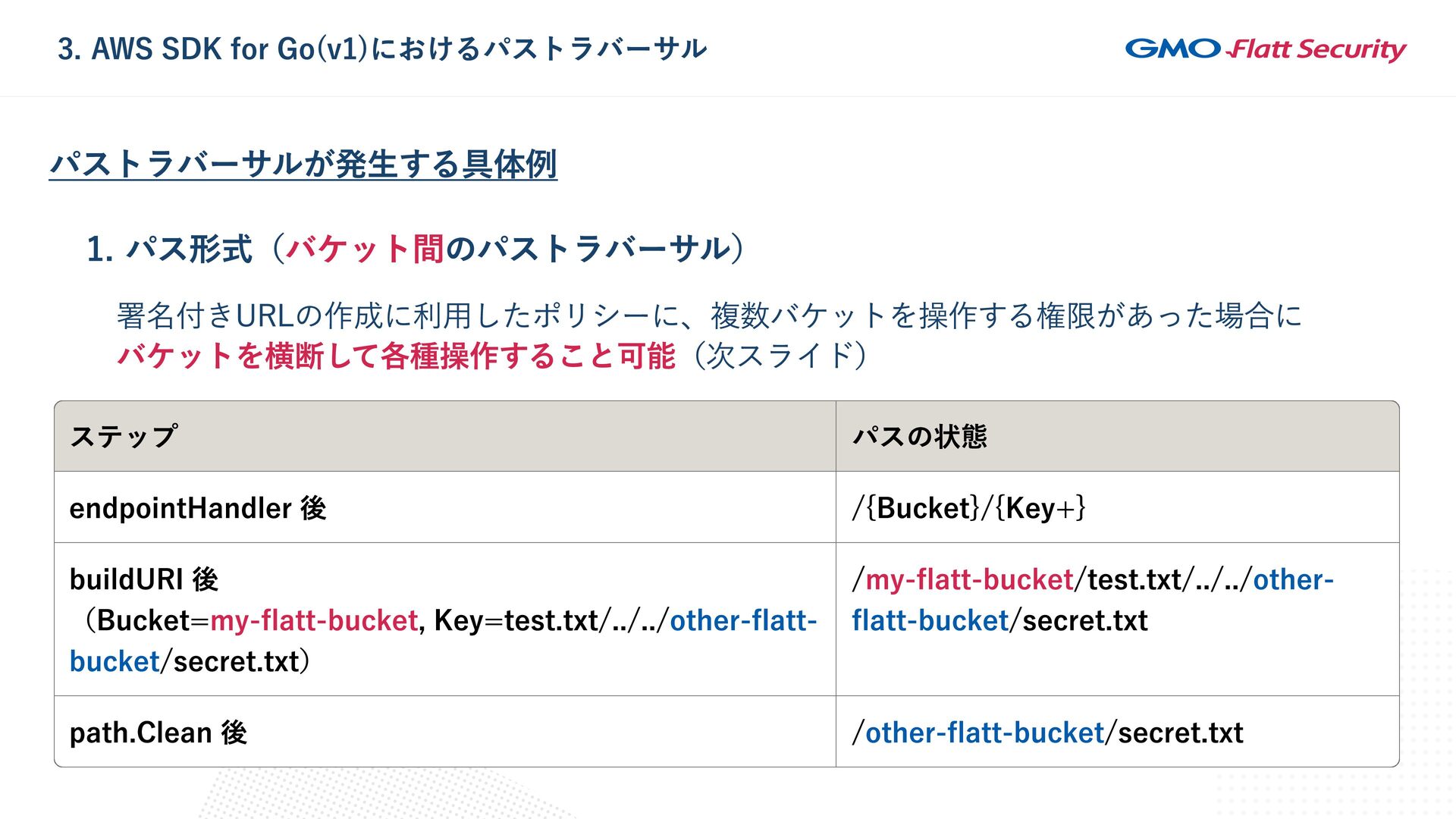Click the description line beginning 署名付きURLの作成
Image resolution: width=1456 pixels, height=819 pixels.
[x=708, y=315]
